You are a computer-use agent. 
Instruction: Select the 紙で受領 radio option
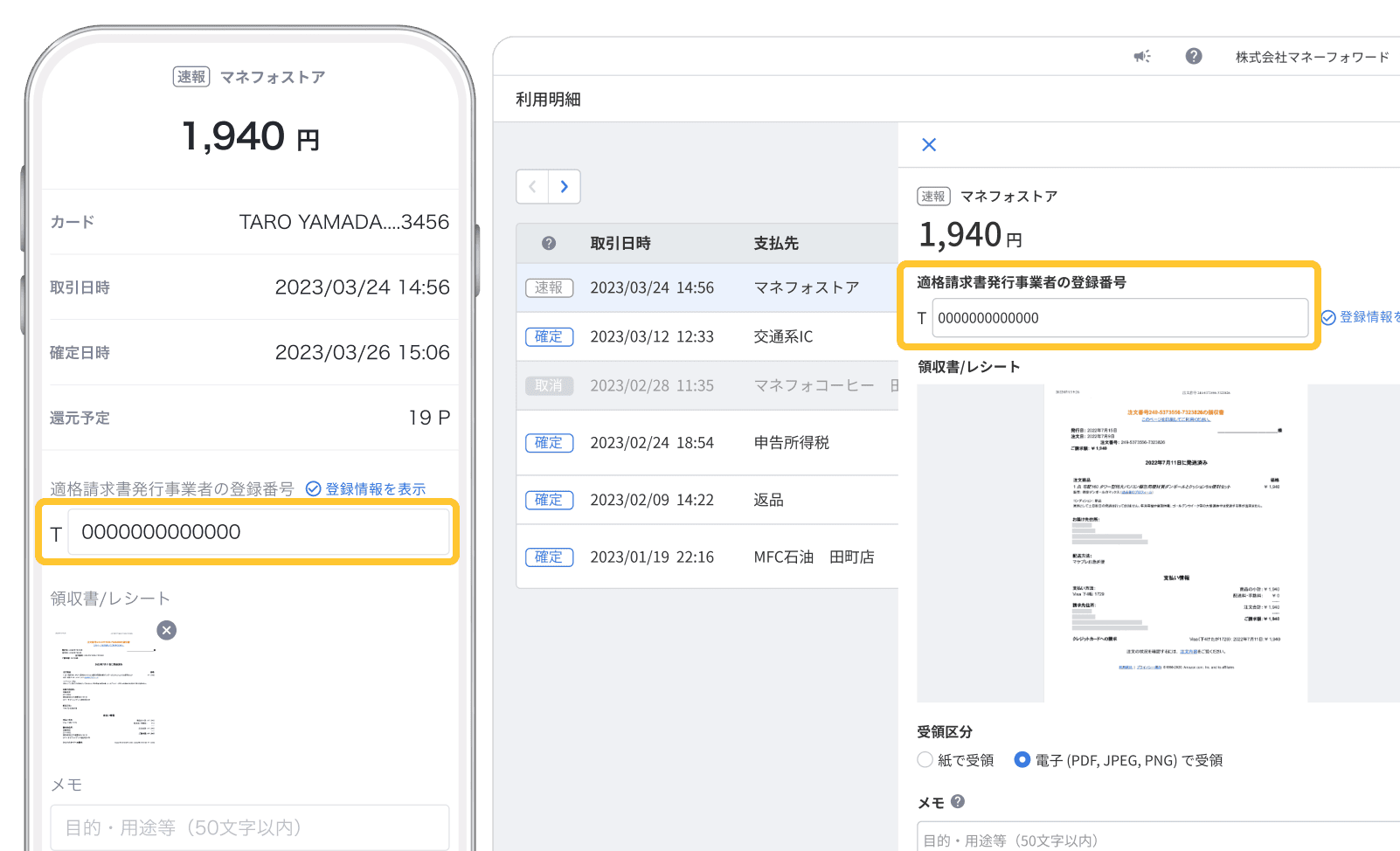coord(925,760)
